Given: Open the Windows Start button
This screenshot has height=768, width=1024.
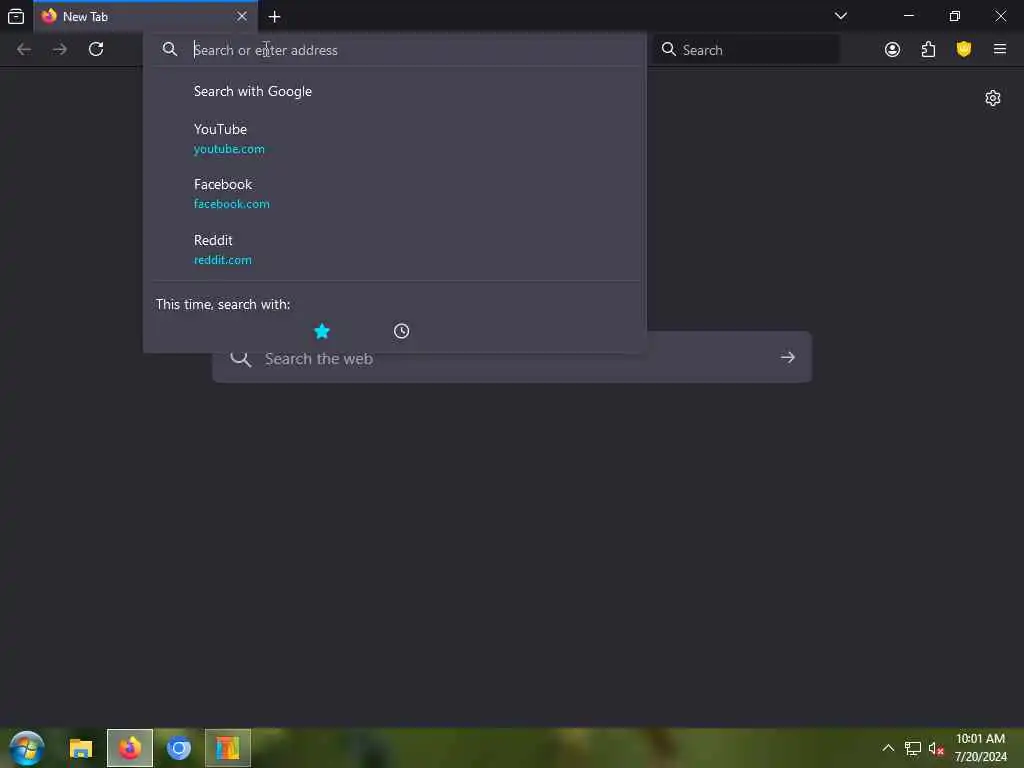Looking at the screenshot, I should click(x=27, y=748).
